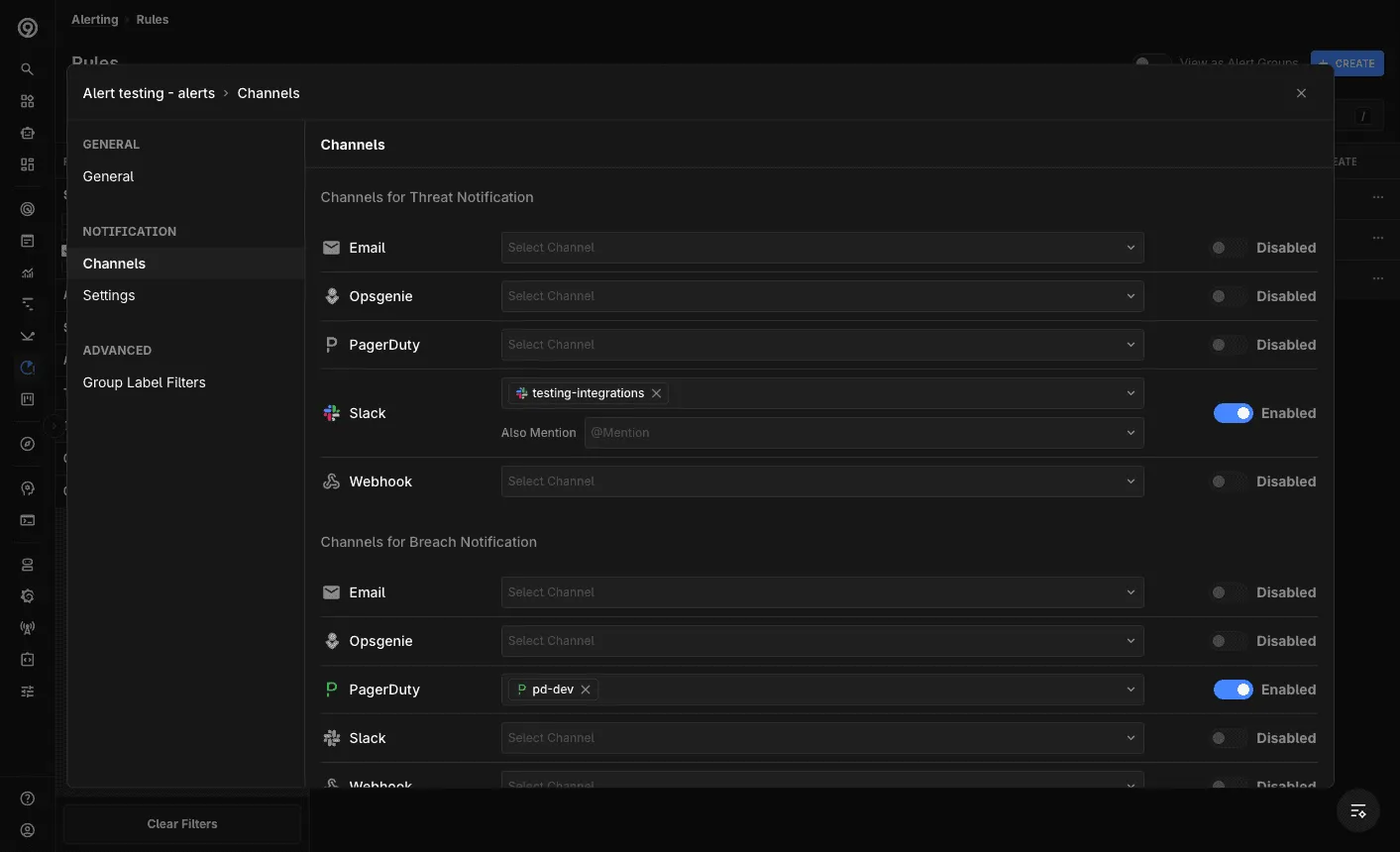Open the gear settings icon in the sidebar
This screenshot has height=852, width=1400.
pos(28,596)
